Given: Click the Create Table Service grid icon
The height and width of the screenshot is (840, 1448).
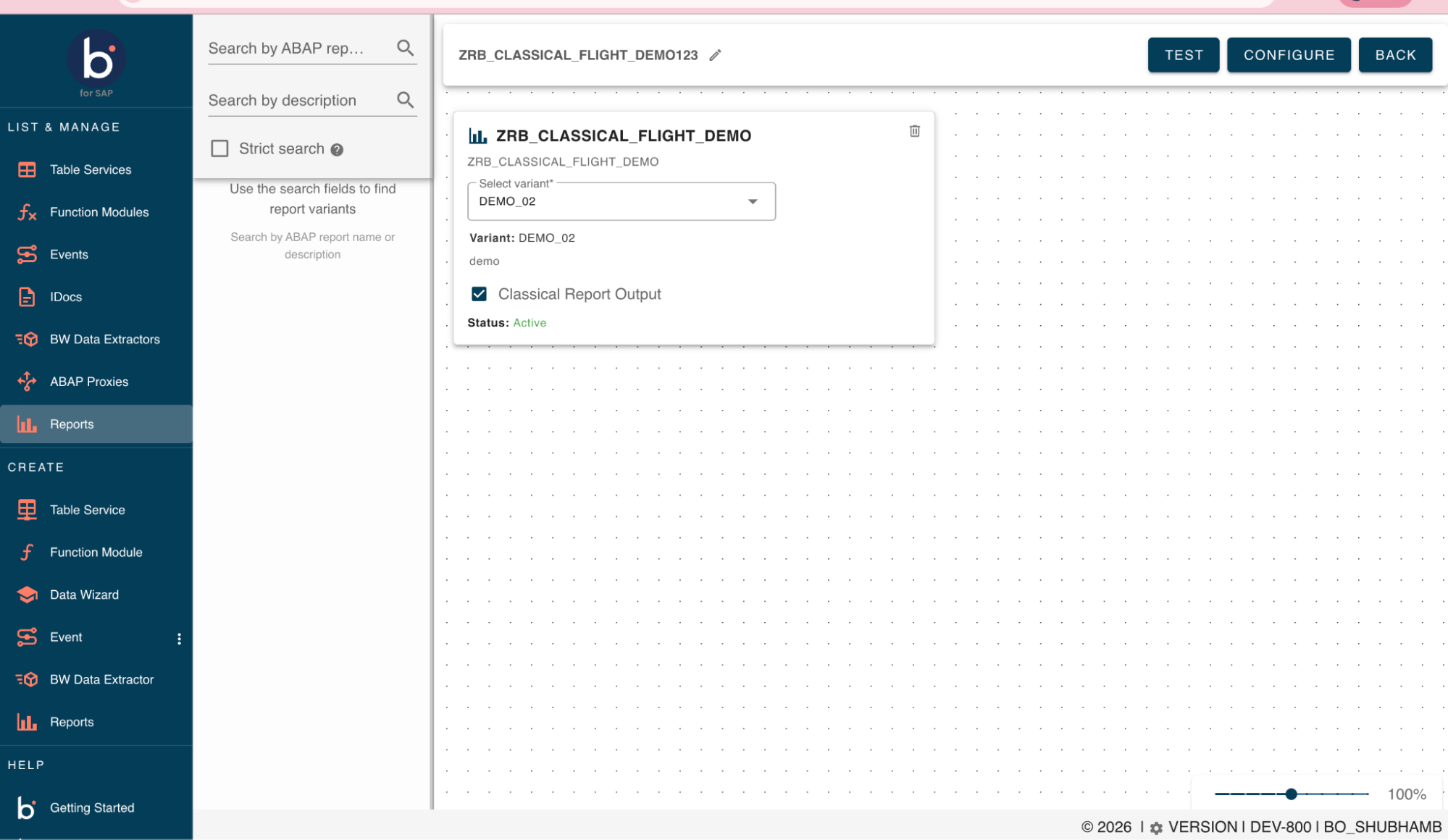Looking at the screenshot, I should point(27,510).
